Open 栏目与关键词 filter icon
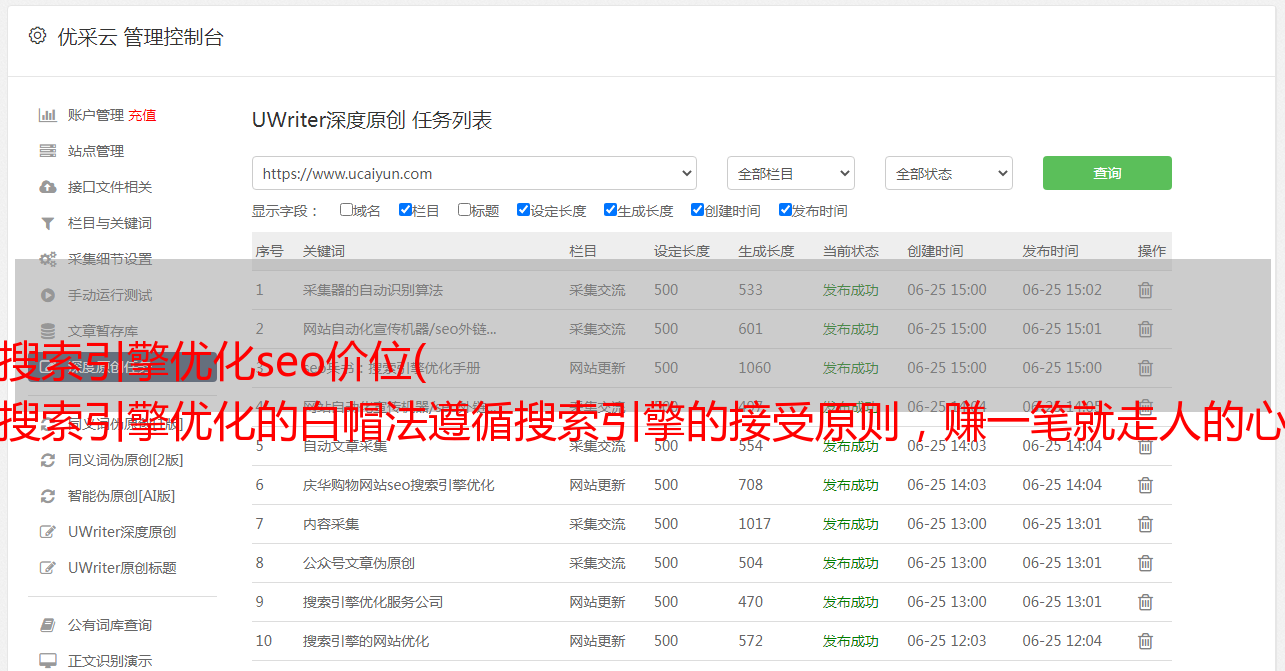The width and height of the screenshot is (1285, 671). tap(47, 223)
